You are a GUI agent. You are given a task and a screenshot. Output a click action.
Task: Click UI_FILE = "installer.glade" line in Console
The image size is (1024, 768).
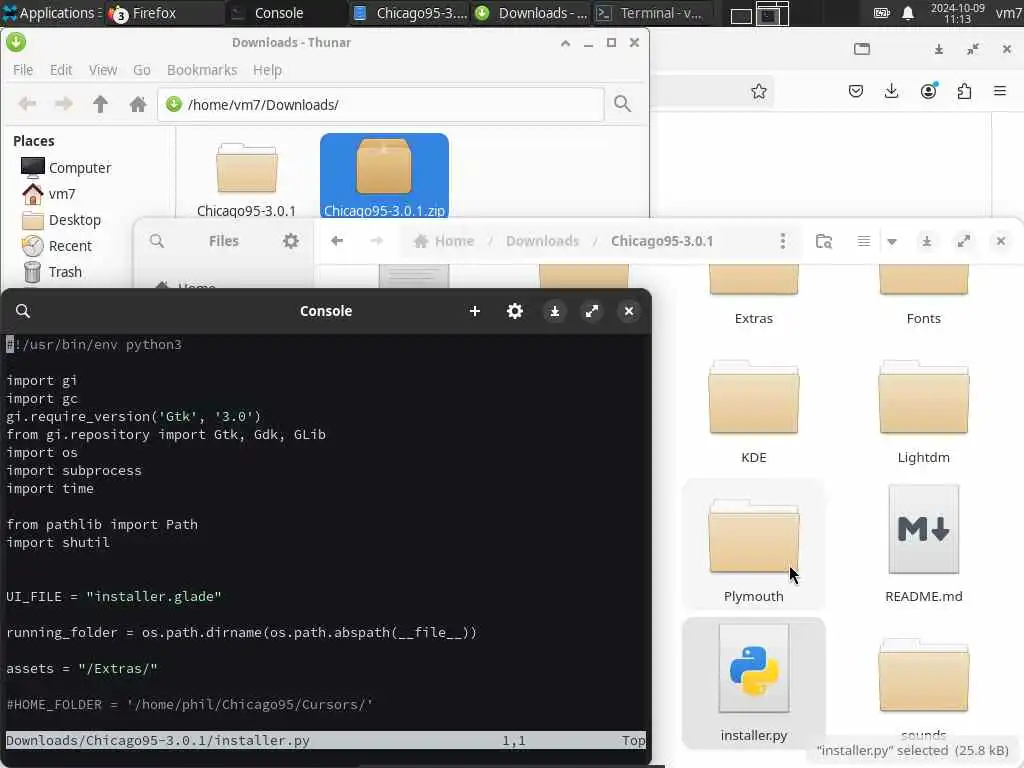[114, 596]
